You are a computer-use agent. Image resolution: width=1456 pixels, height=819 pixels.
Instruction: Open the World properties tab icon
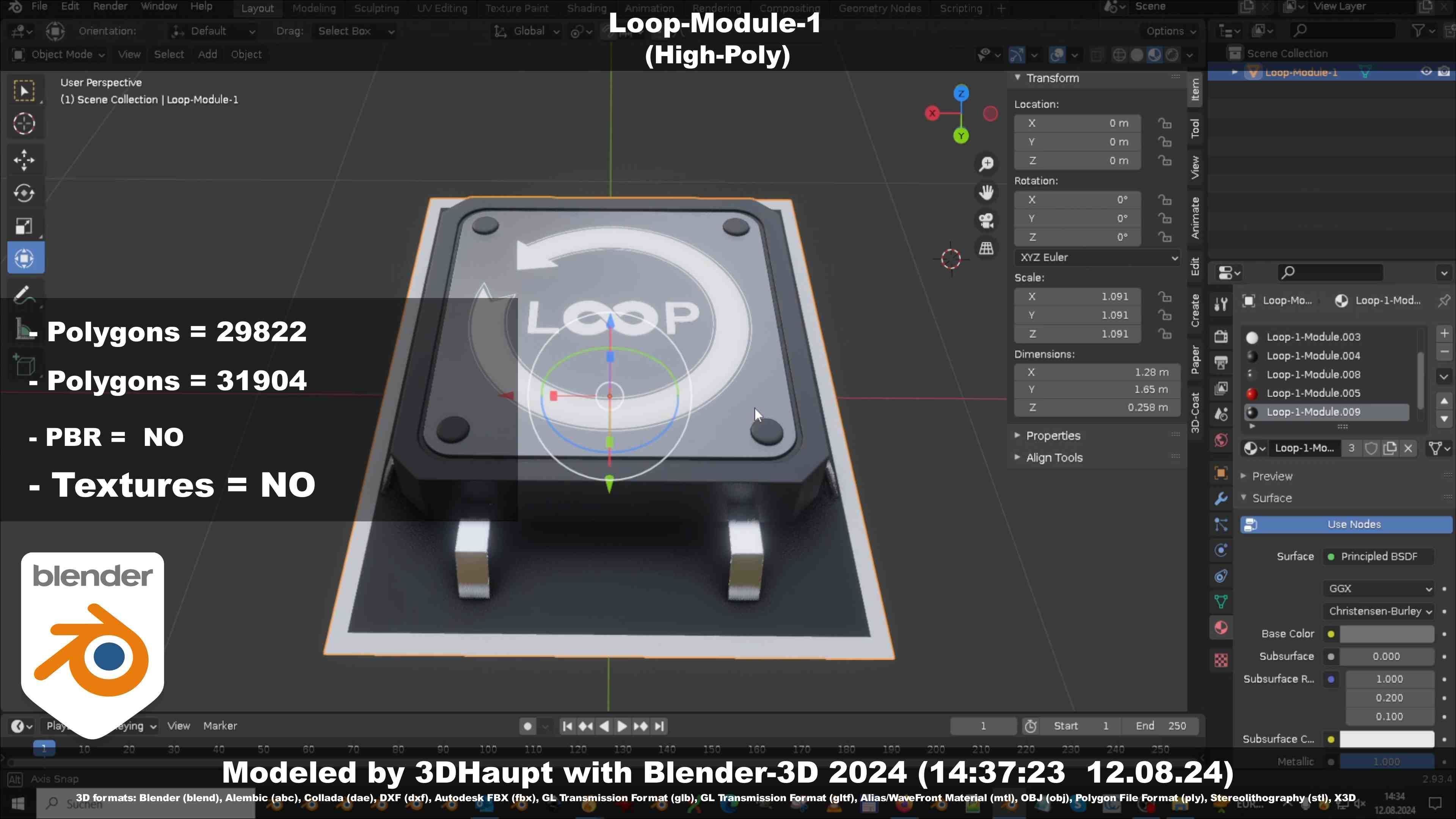(1221, 440)
